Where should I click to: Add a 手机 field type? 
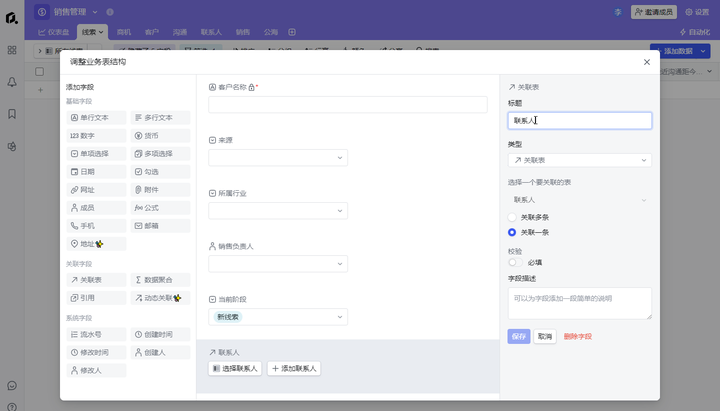click(x=96, y=225)
